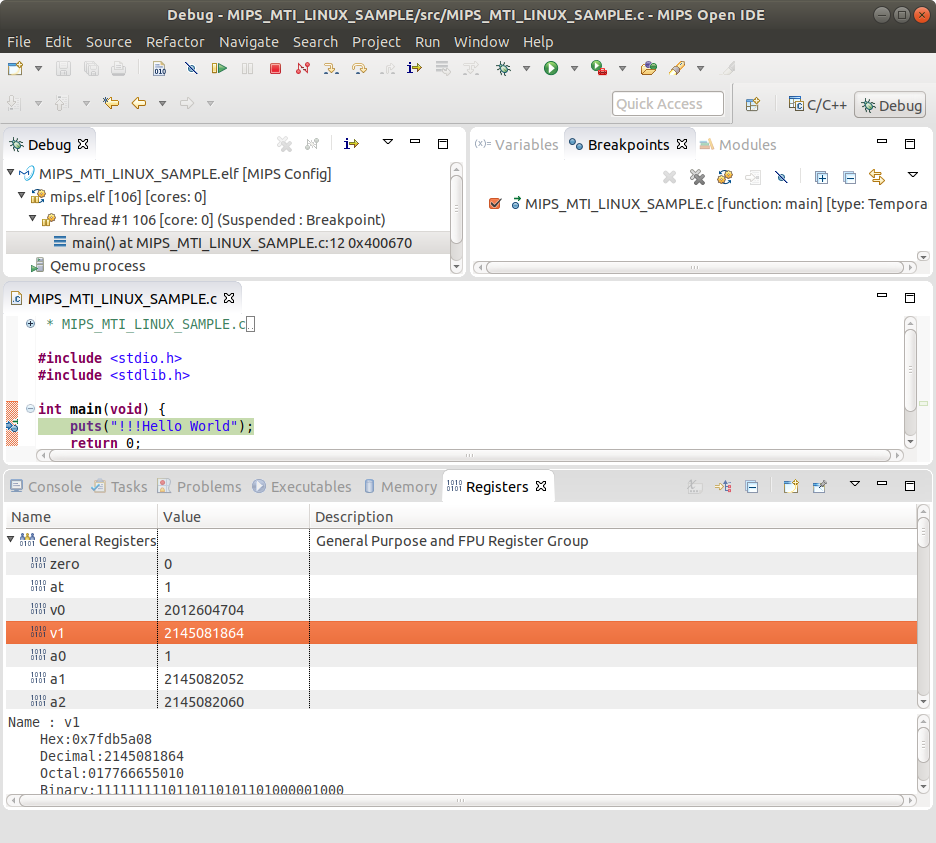Click the register detail pane horizontal scrollbar

pyautogui.click(x=461, y=800)
